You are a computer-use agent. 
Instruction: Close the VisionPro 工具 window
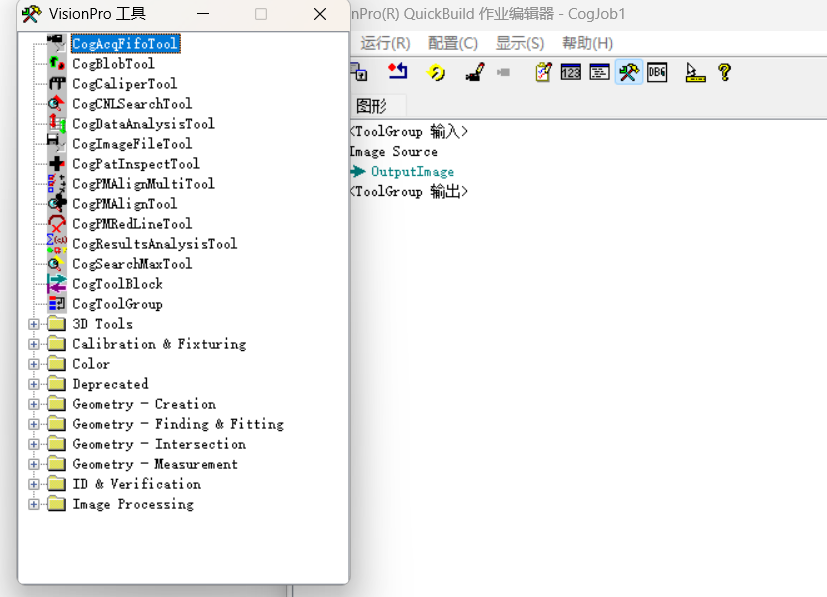(320, 14)
